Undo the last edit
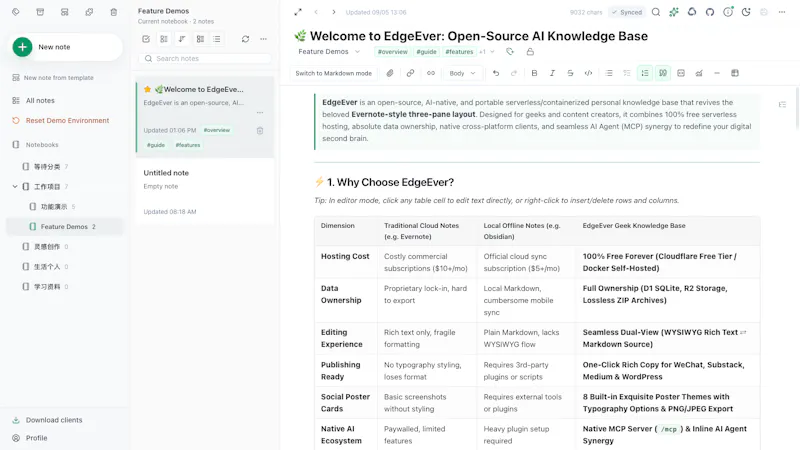Viewport: 800px width, 450px height. tap(496, 73)
